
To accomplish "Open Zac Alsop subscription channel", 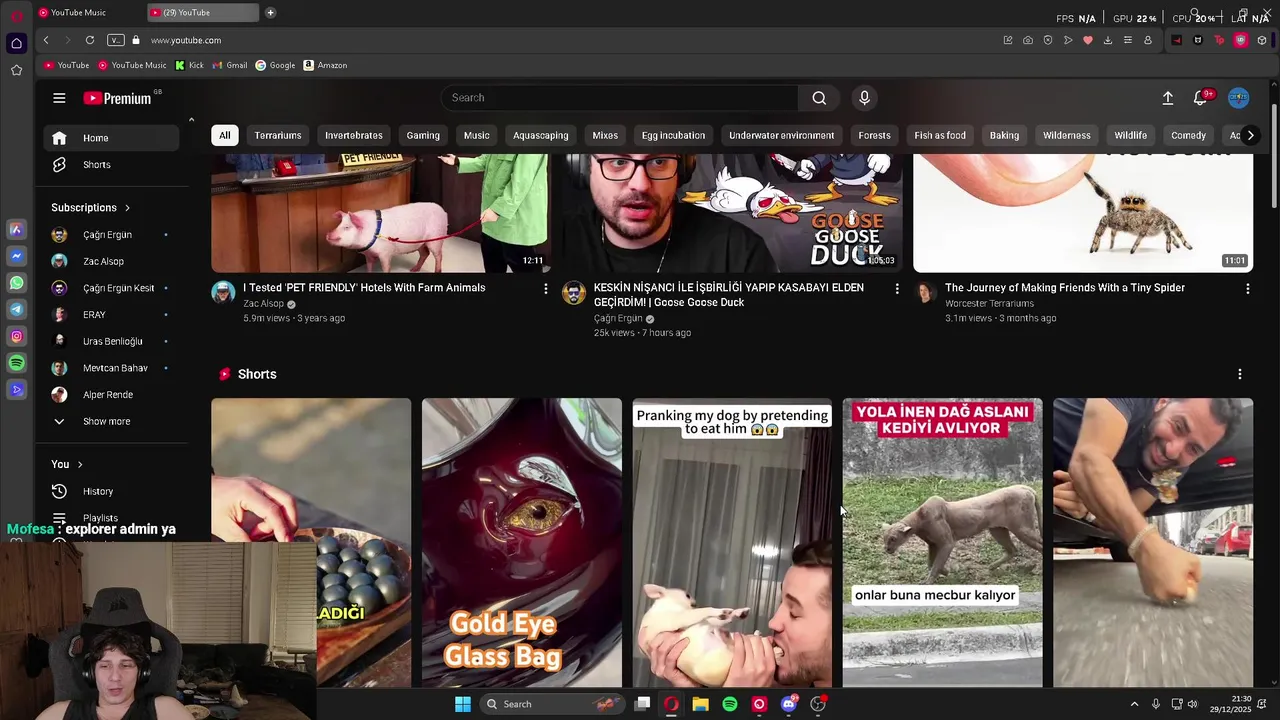I will click(x=111, y=261).
